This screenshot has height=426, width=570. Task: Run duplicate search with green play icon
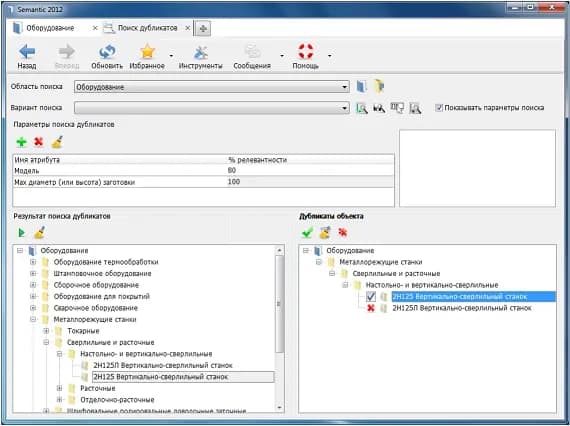coord(21,233)
